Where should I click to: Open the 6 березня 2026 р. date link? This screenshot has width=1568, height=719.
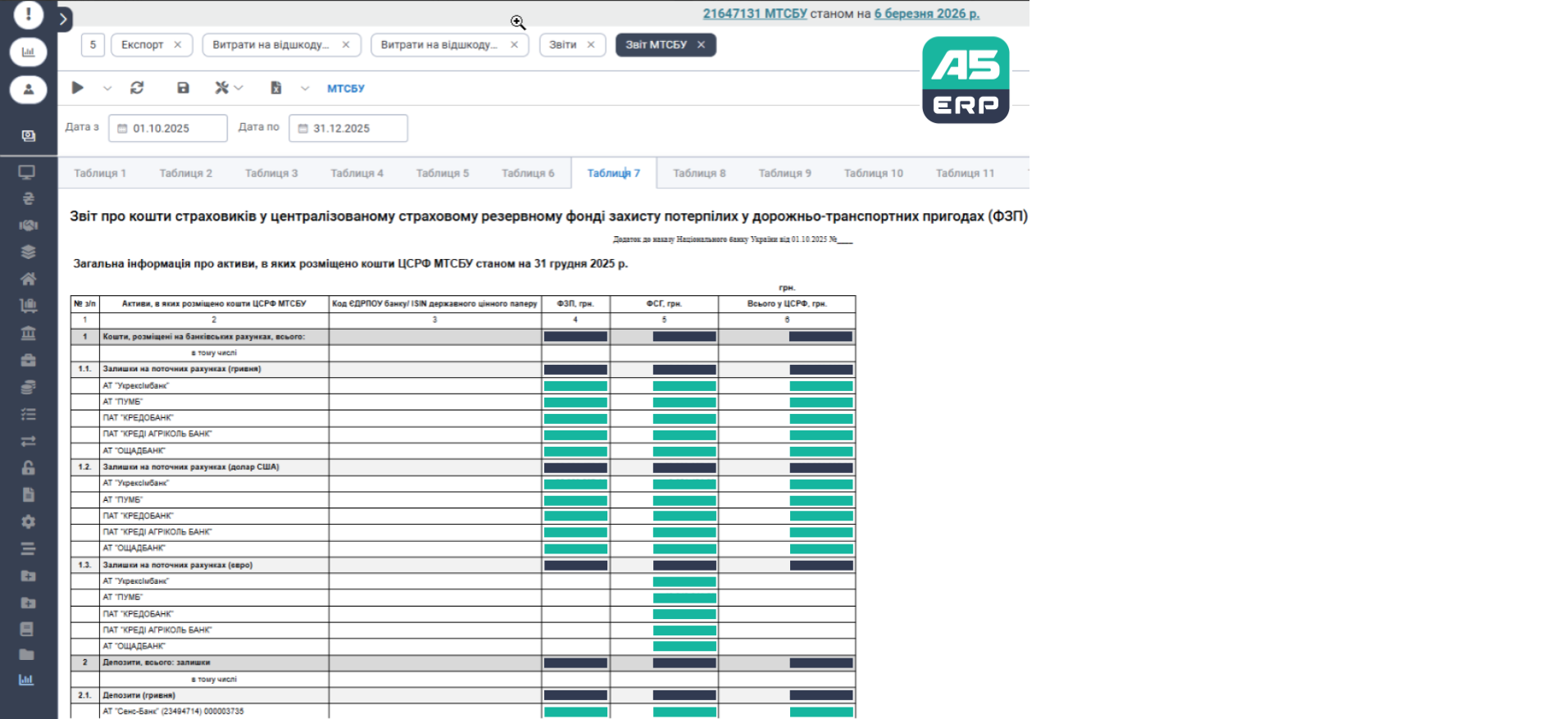[926, 14]
